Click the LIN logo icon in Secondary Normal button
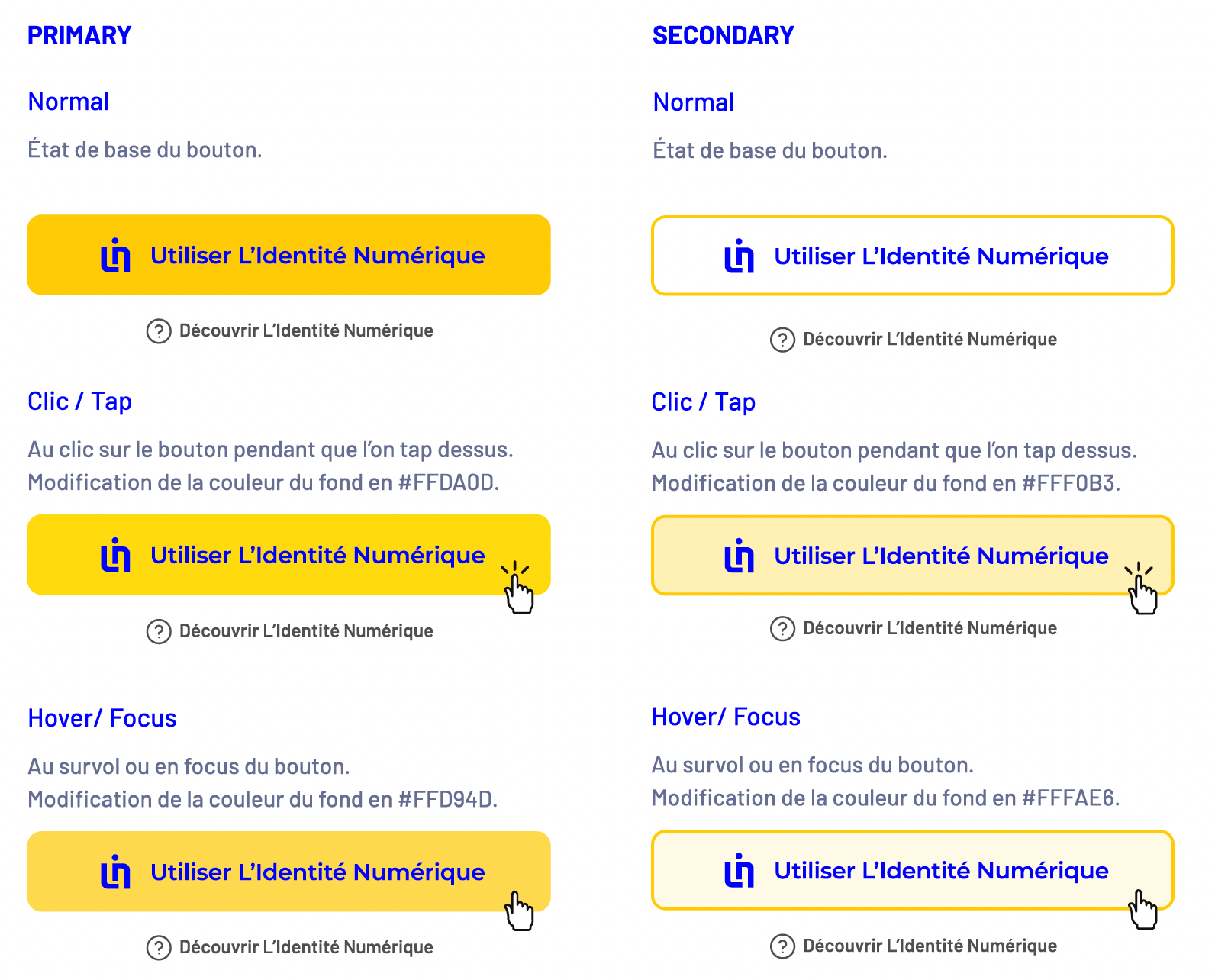This screenshot has height=980, width=1215. 739,256
